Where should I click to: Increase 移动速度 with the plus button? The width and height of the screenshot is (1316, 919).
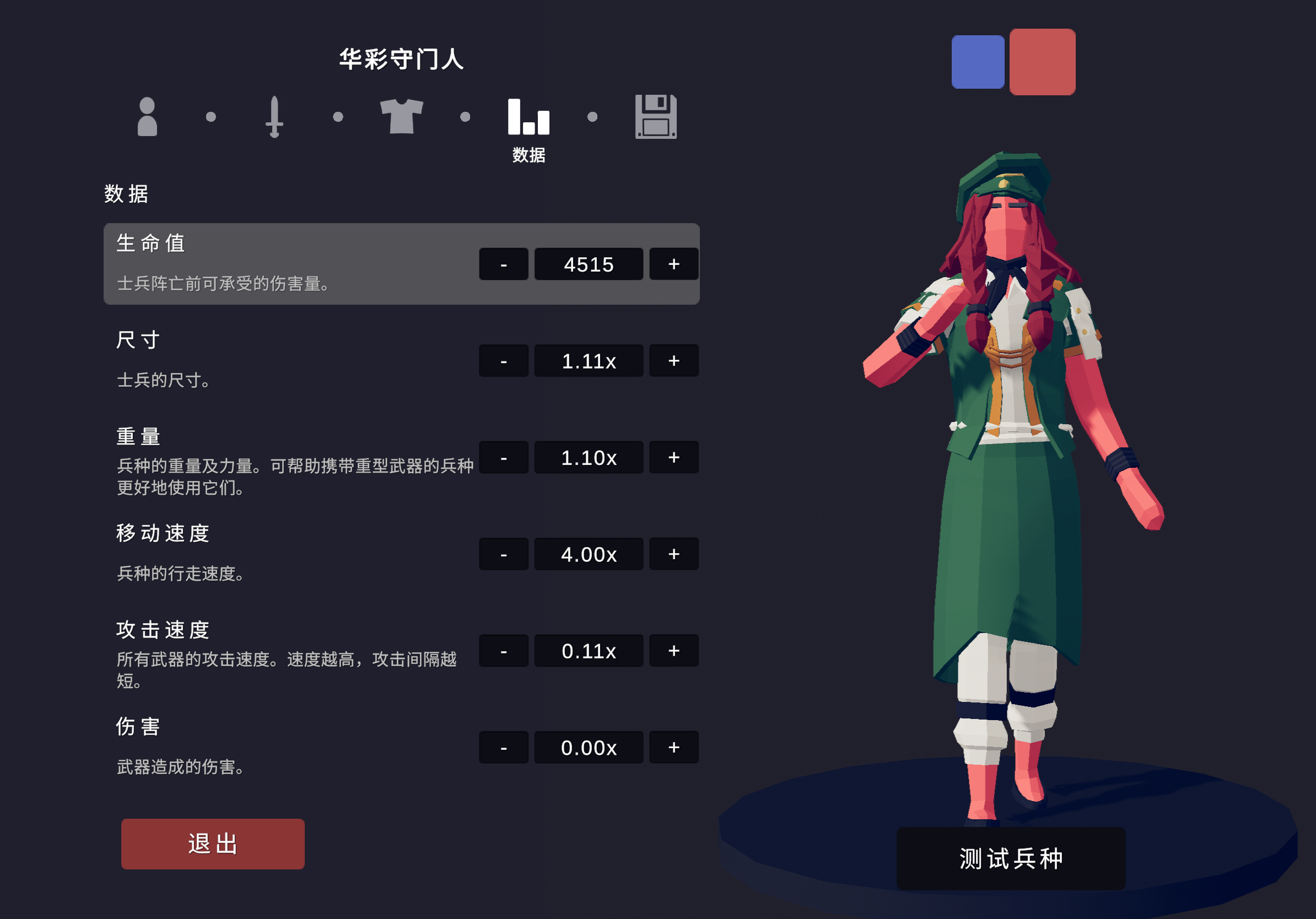coord(674,554)
